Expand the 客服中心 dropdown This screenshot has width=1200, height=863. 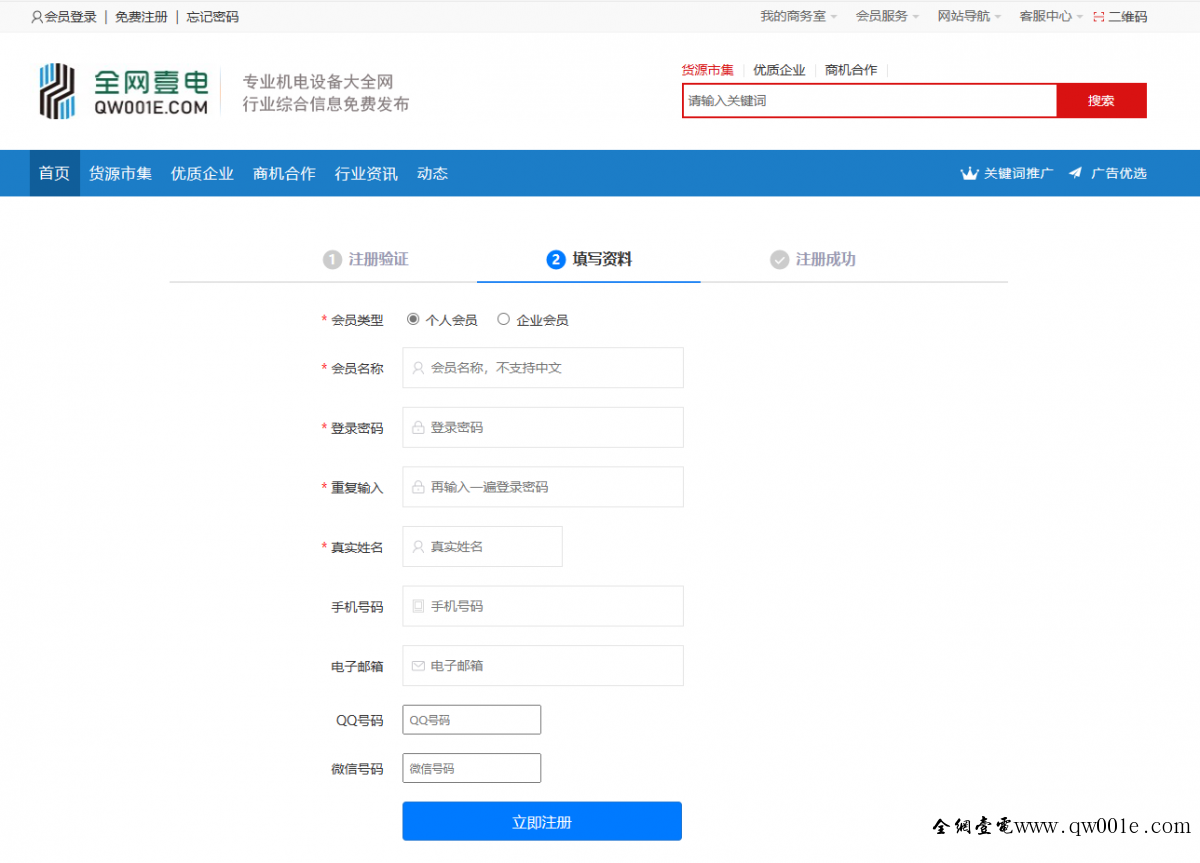[x=1051, y=16]
